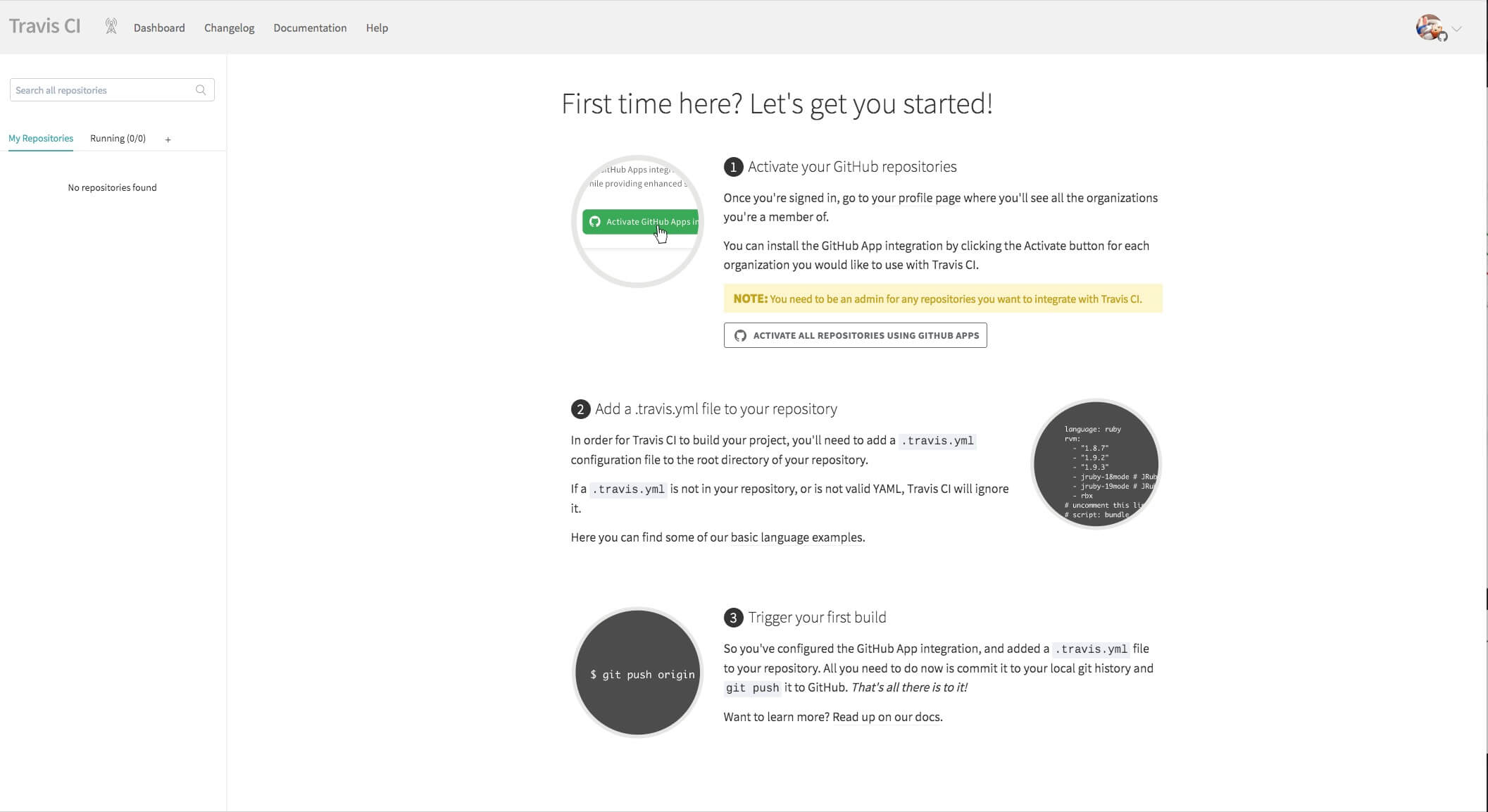Open the Help link in header
The height and width of the screenshot is (812, 1488).
(x=377, y=27)
